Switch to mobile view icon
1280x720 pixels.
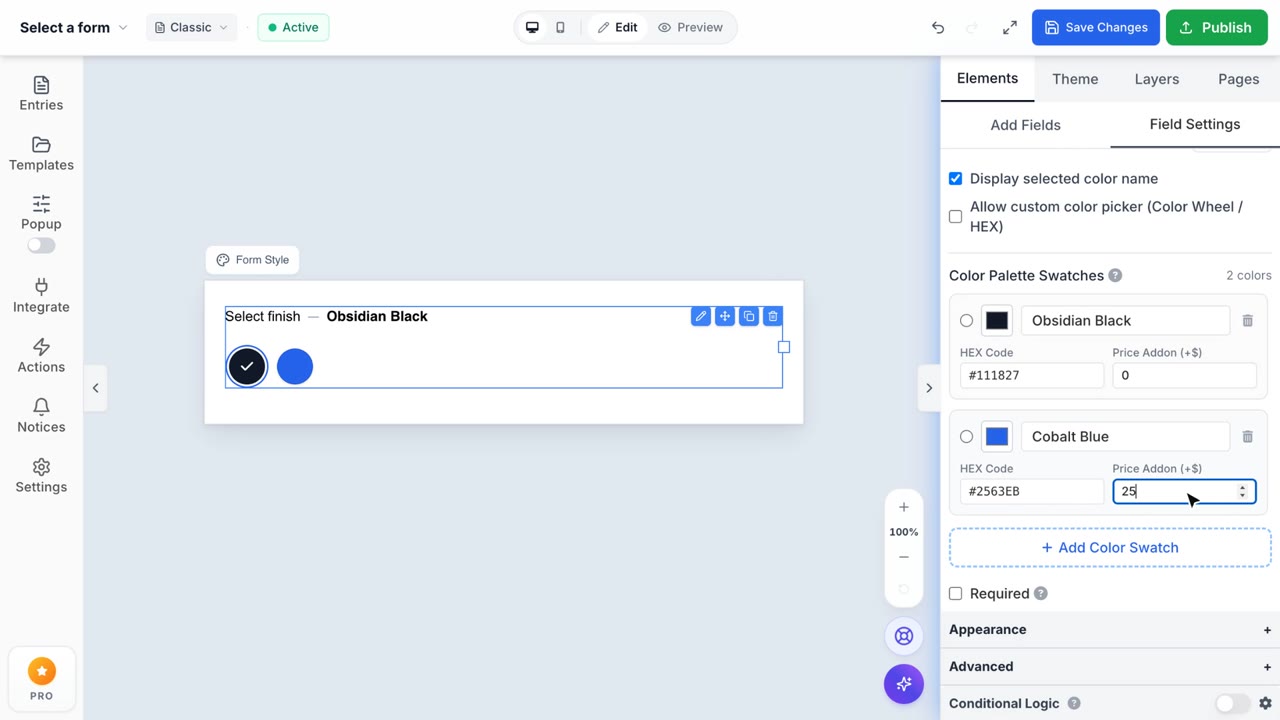tap(560, 27)
